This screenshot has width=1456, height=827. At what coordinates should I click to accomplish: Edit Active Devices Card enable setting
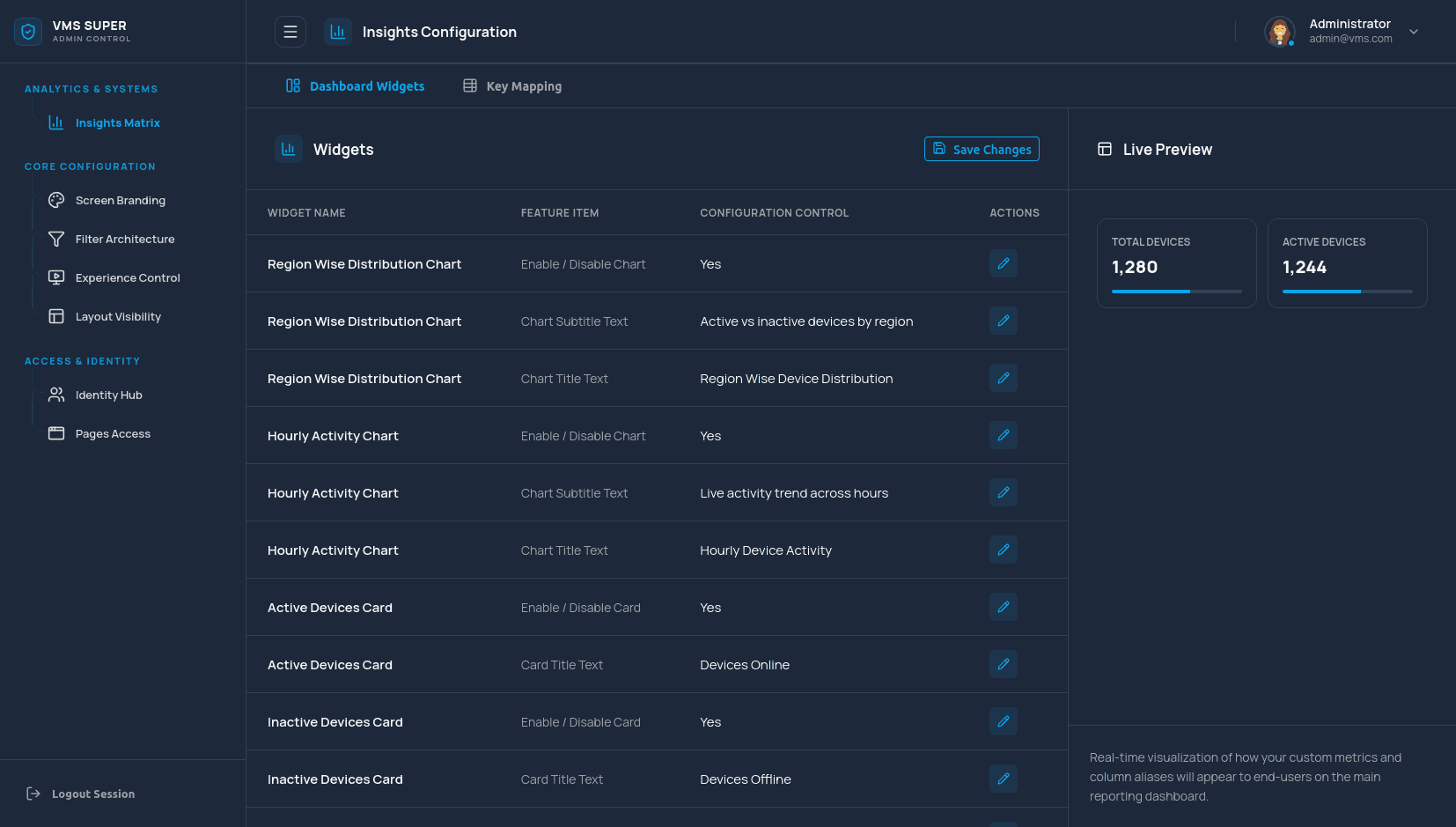[1003, 607]
